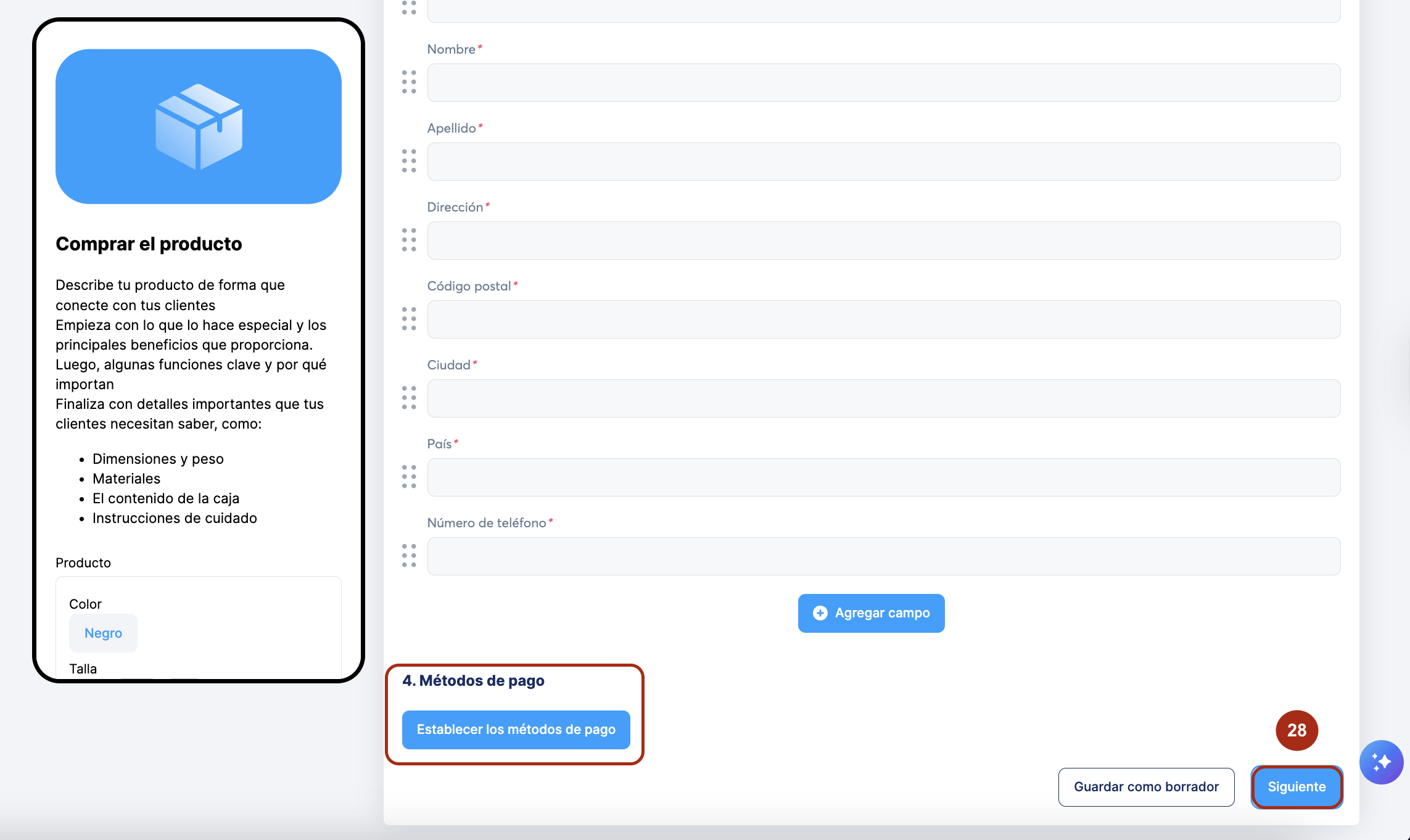Viewport: 1410px width, 840px height.
Task: Focus the Número de teléfono field
Action: click(883, 556)
